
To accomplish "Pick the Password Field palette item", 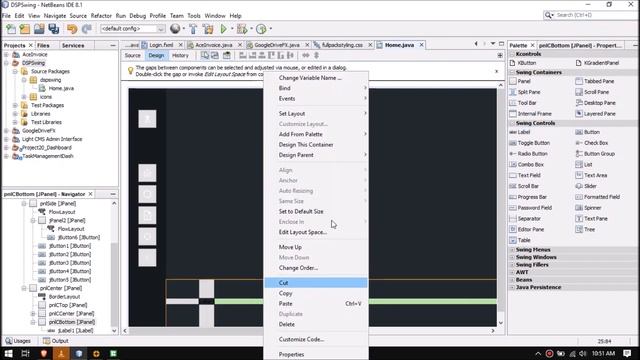I will click(x=531, y=208).
